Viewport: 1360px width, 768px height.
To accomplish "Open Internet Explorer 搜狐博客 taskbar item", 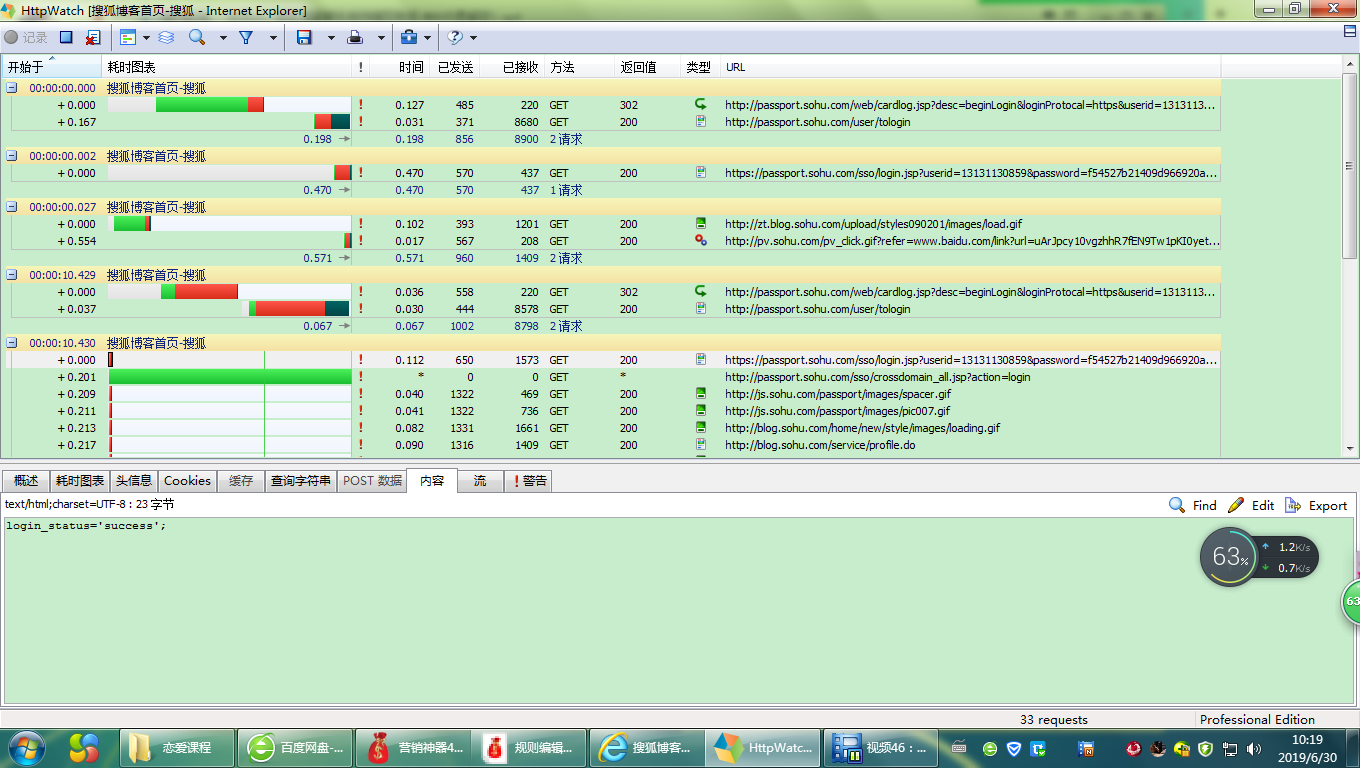I will (646, 747).
